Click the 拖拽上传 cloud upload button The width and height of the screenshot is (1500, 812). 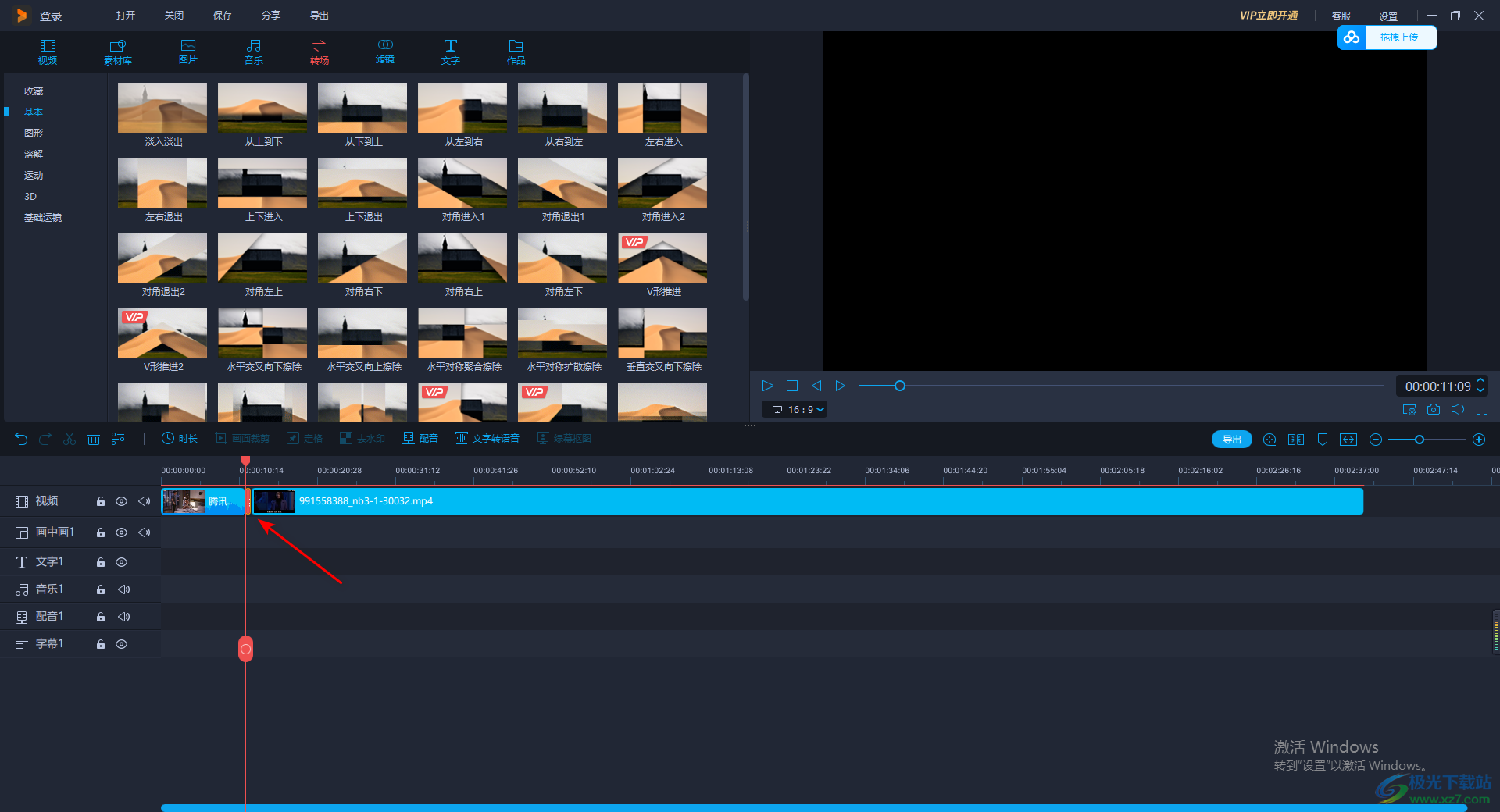(1387, 37)
